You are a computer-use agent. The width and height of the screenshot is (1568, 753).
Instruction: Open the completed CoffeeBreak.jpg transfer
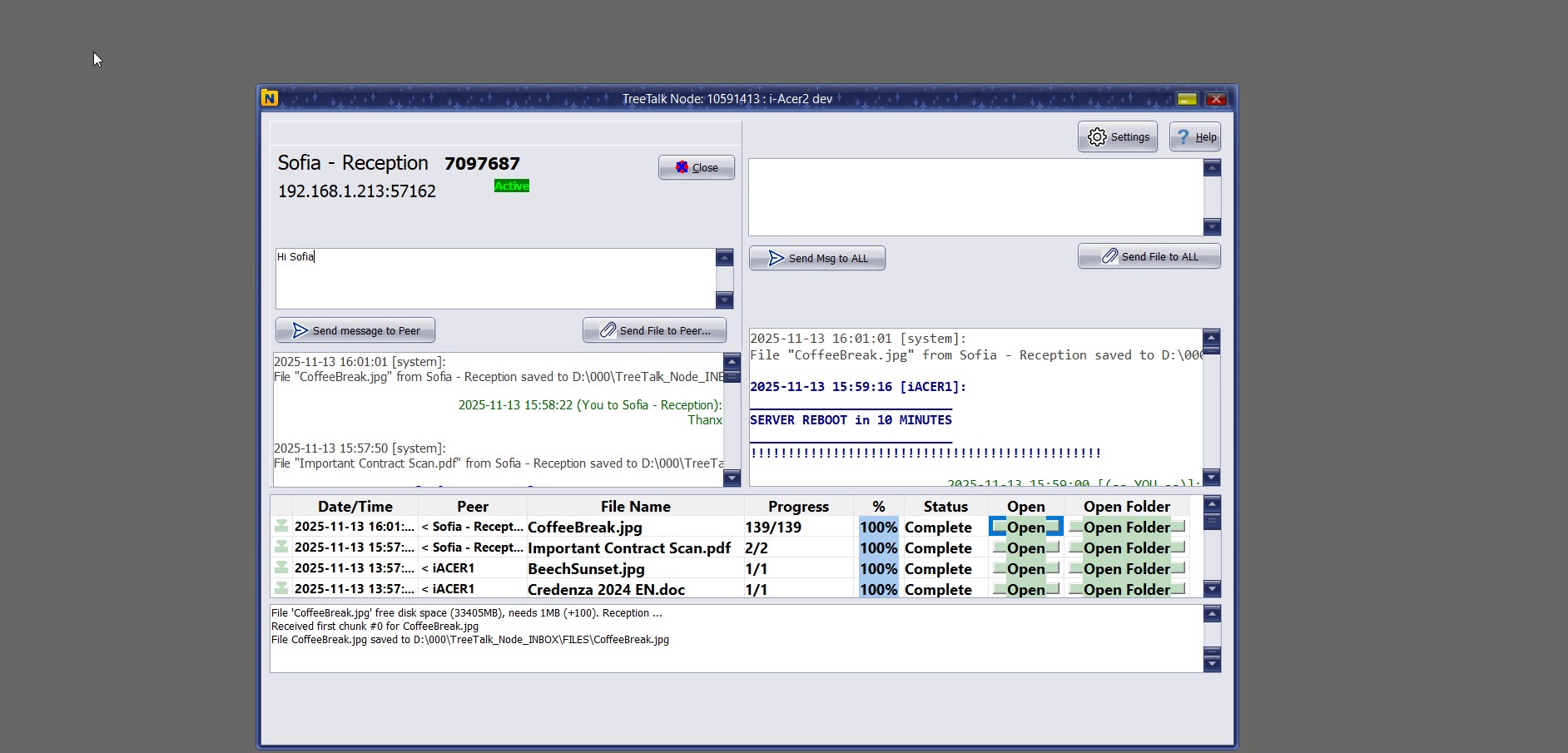(x=1024, y=527)
